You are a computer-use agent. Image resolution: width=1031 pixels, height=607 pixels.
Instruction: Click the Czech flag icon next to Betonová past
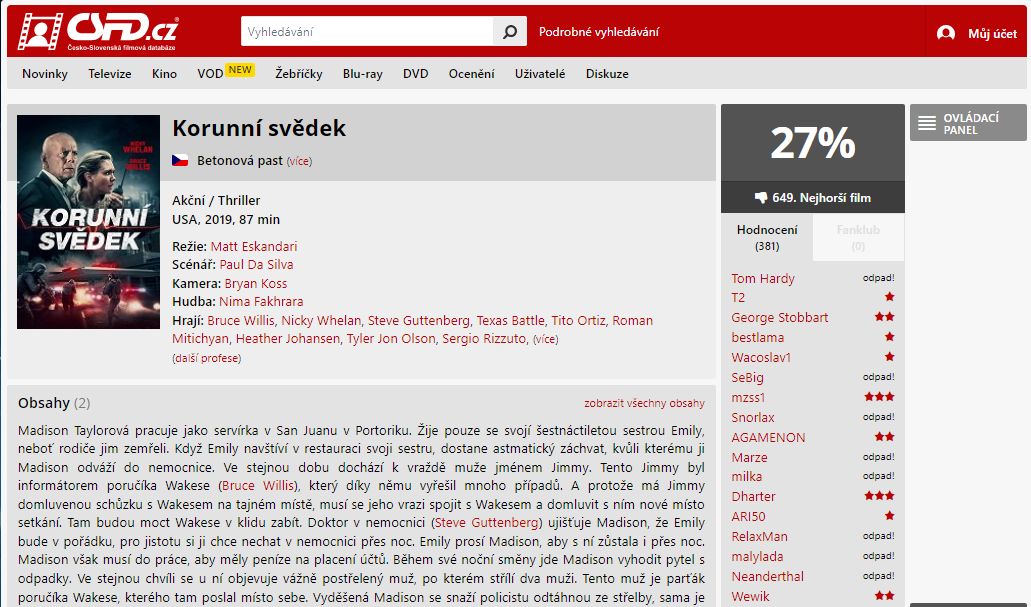pos(180,160)
